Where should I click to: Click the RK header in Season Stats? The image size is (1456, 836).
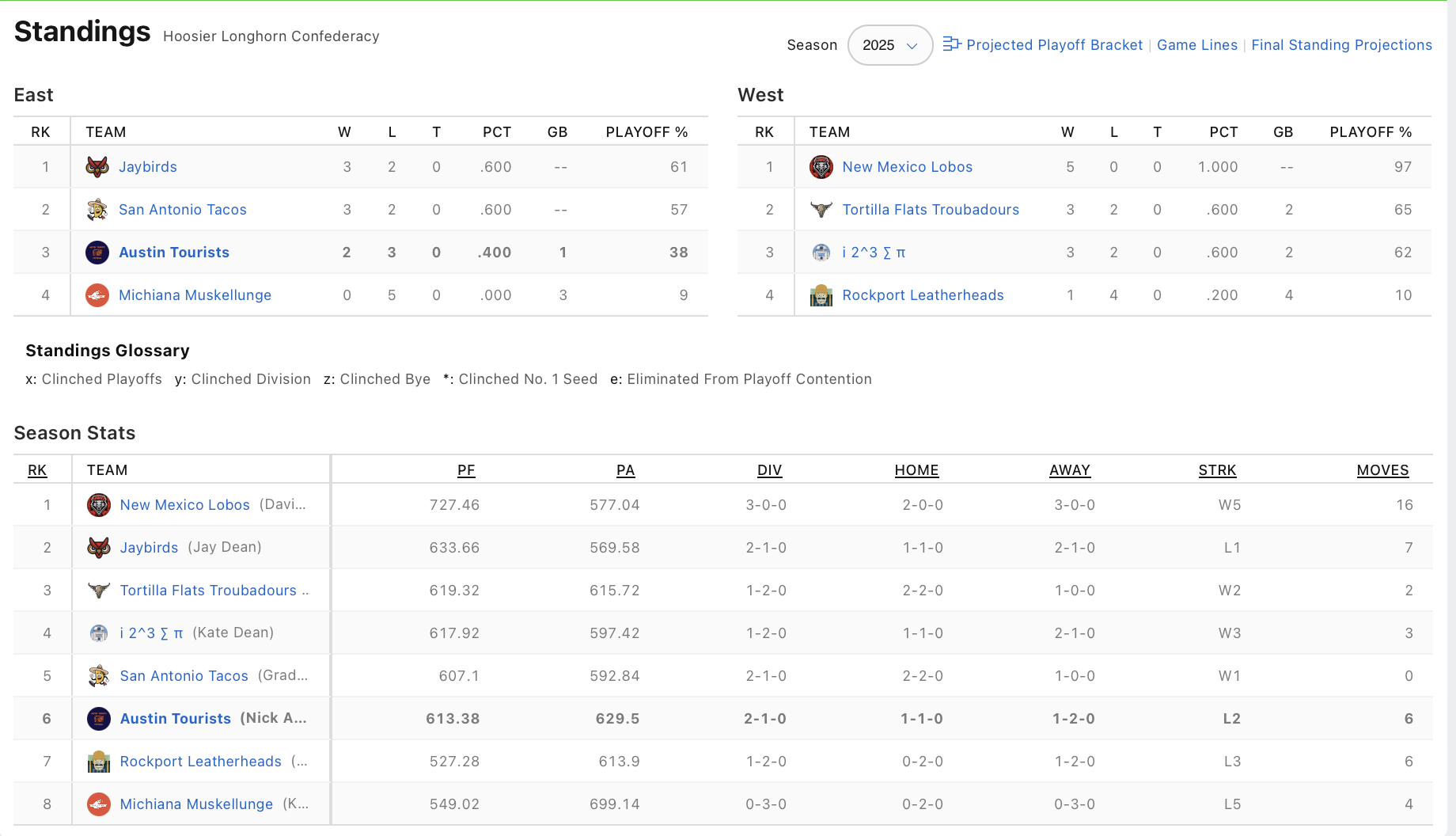click(x=37, y=470)
